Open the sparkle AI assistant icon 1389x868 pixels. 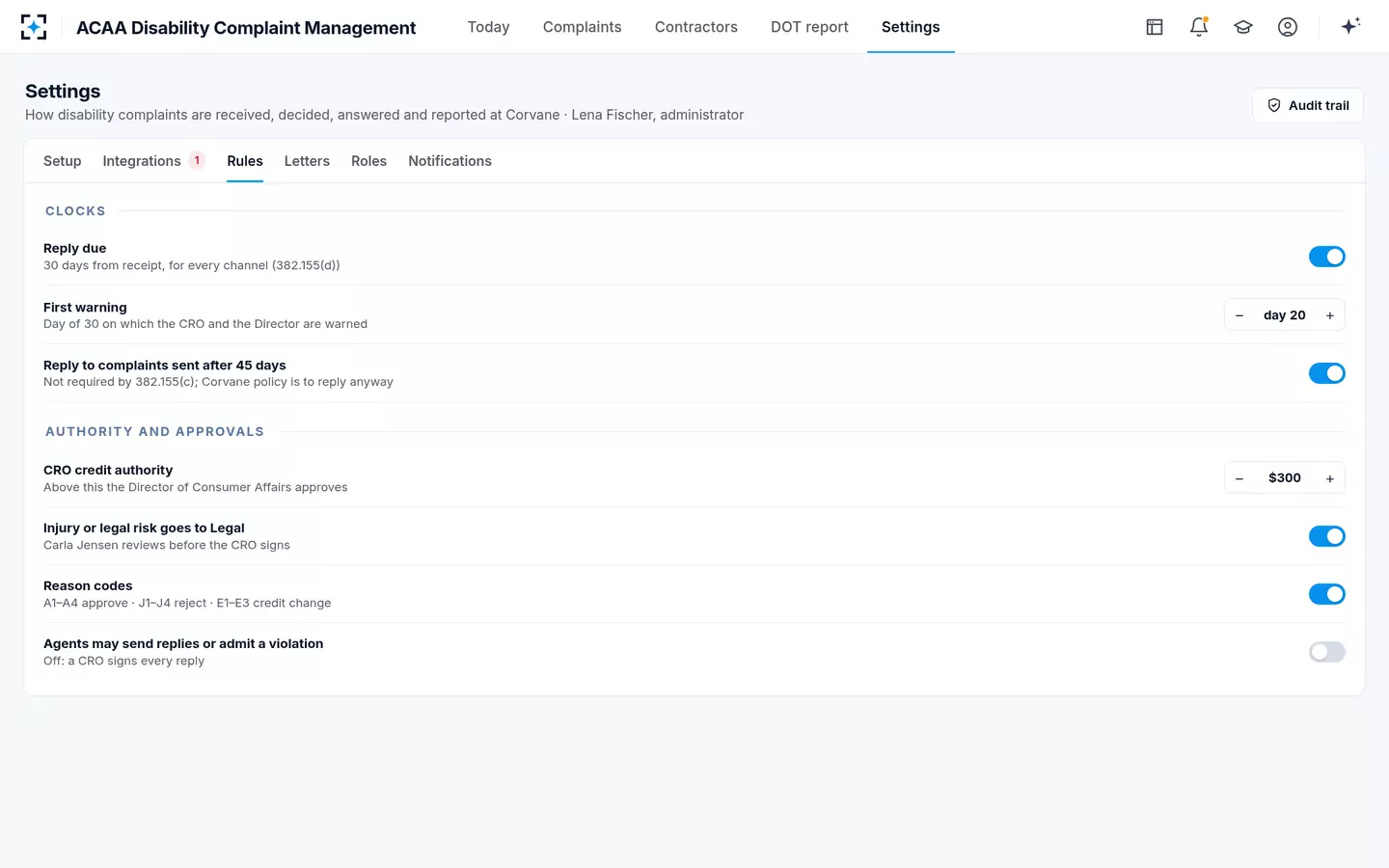pos(1350,26)
